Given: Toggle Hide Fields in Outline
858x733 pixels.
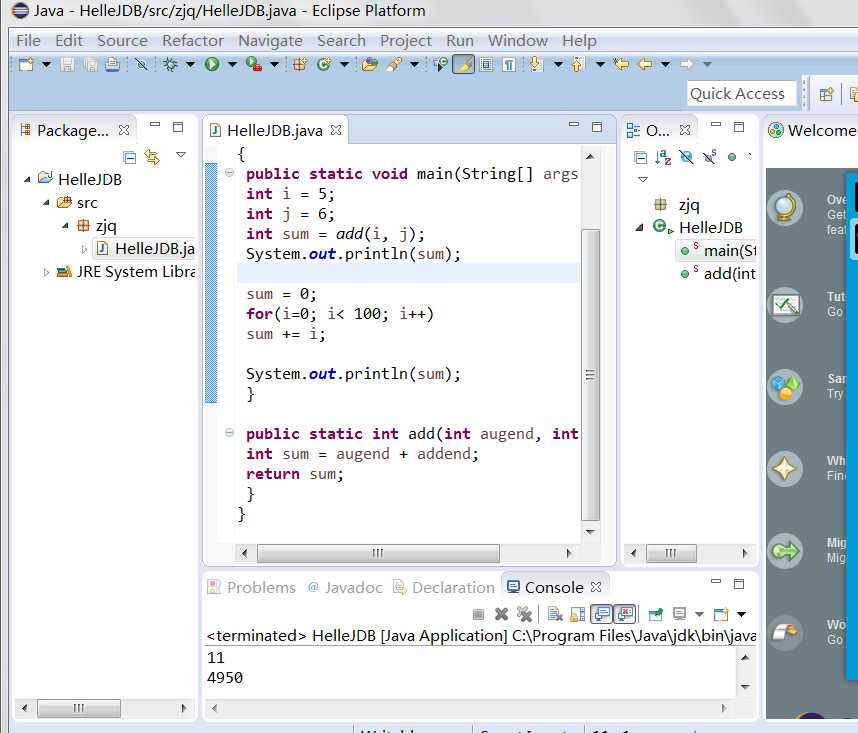Looking at the screenshot, I should point(686,157).
